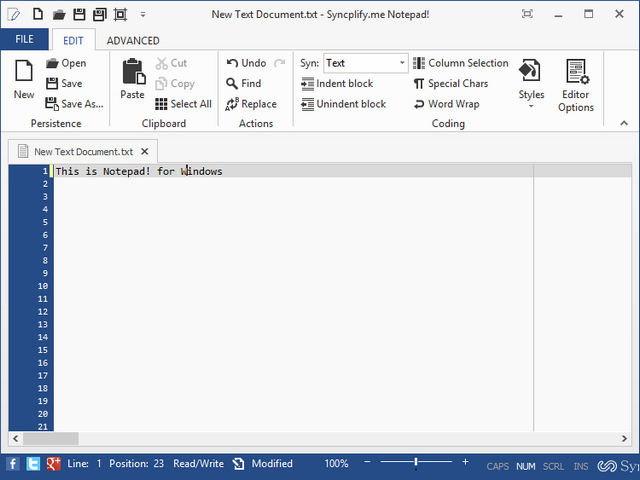Toggle full screen via the title bar frame icon
This screenshot has width=640, height=480.
tap(527, 14)
